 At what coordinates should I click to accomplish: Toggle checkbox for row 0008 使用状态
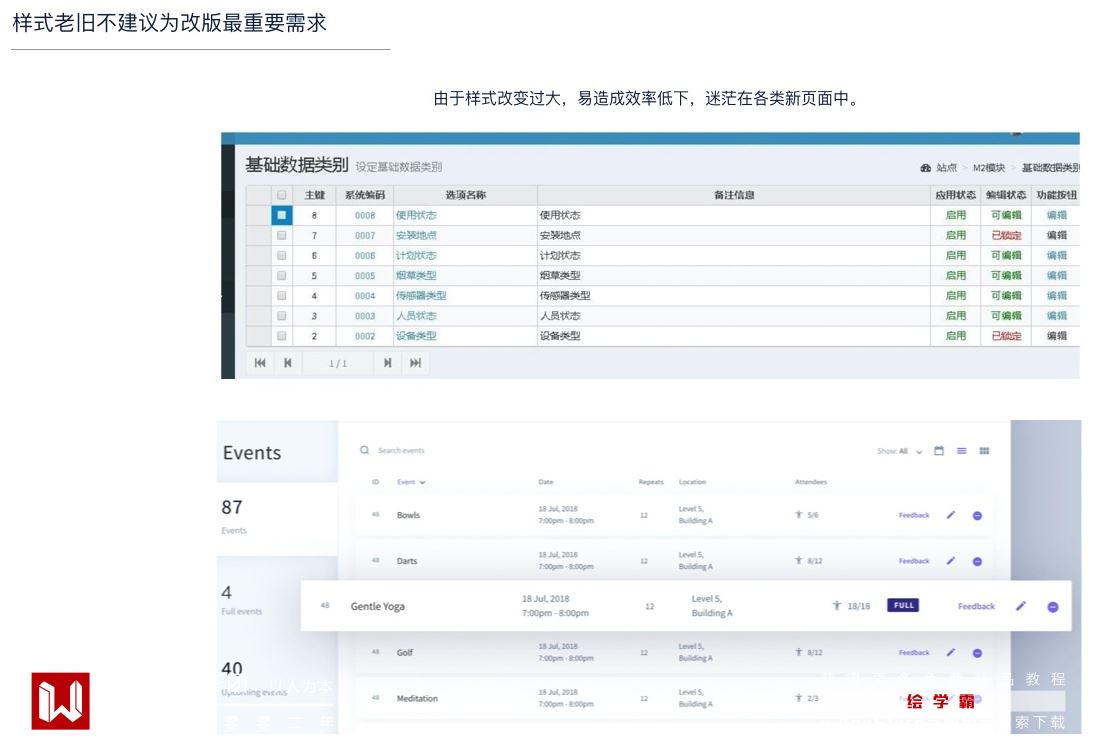[x=281, y=215]
